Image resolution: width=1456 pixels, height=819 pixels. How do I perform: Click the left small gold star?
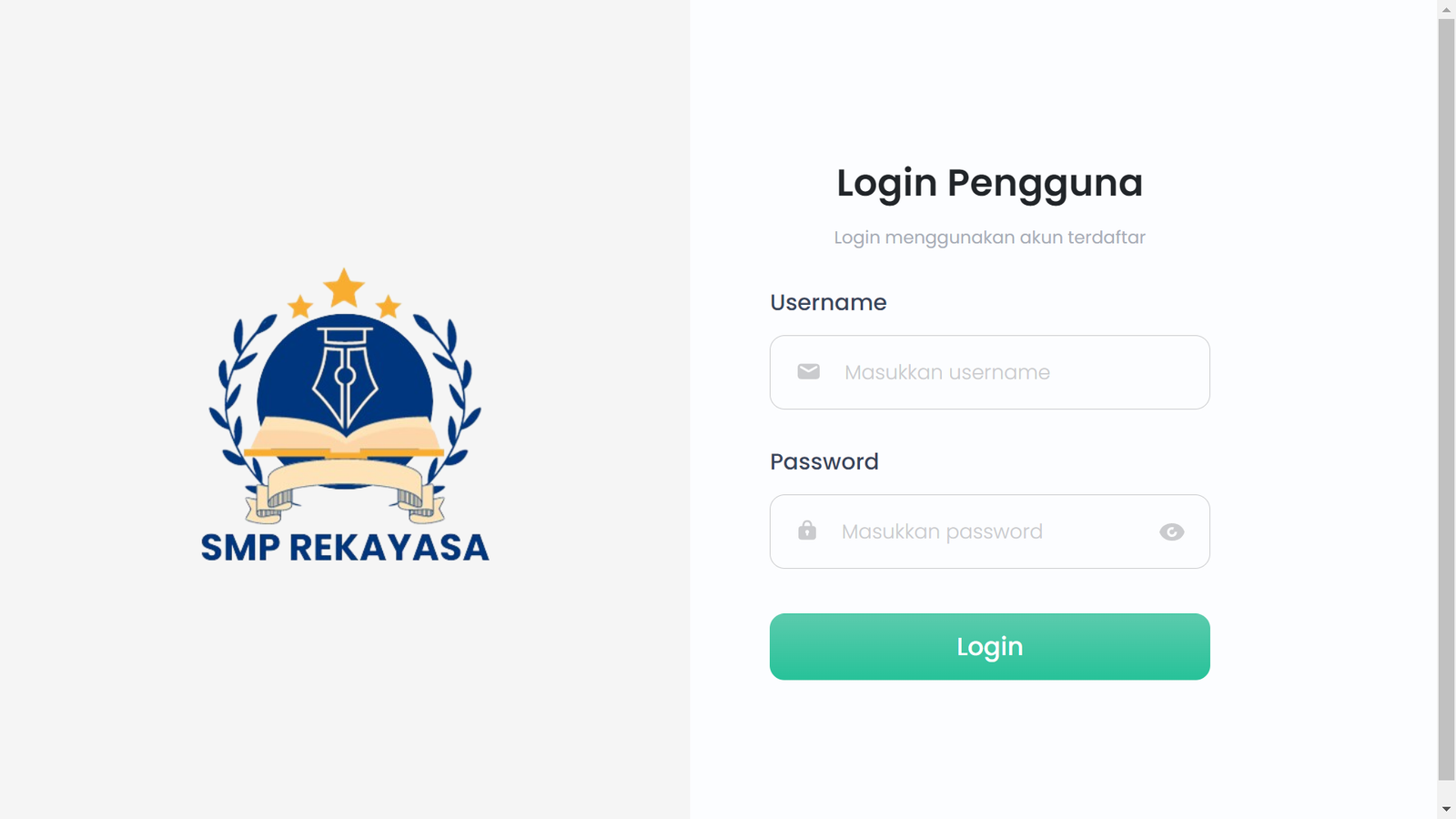click(x=300, y=306)
